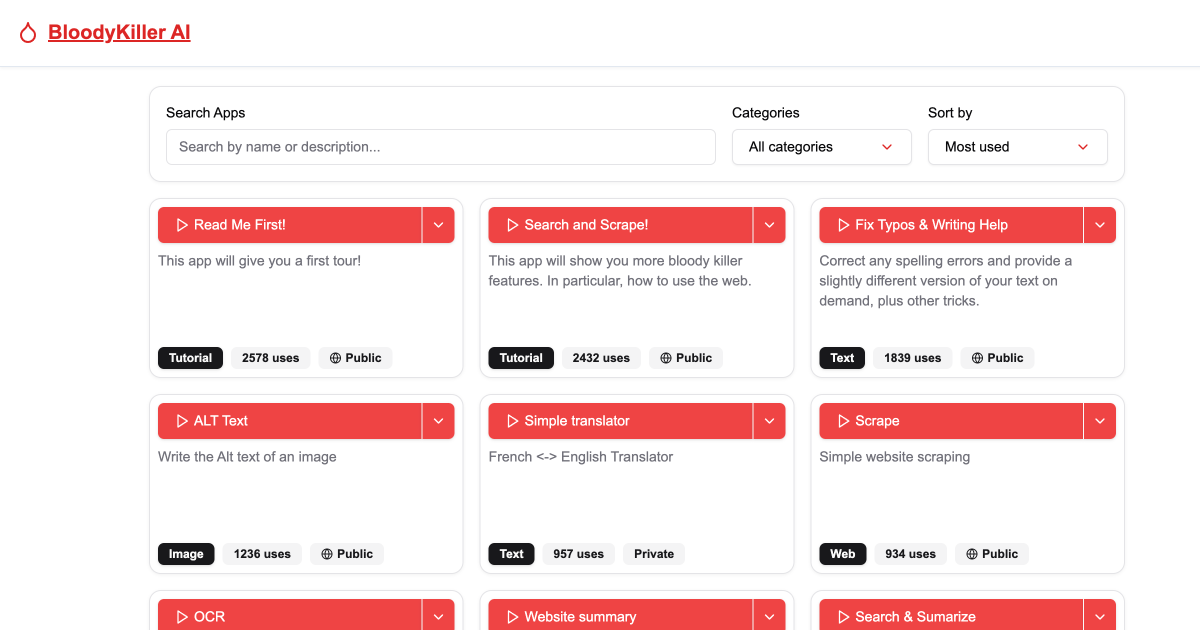The width and height of the screenshot is (1200, 630).
Task: Run the Scrape app
Action: (x=951, y=421)
